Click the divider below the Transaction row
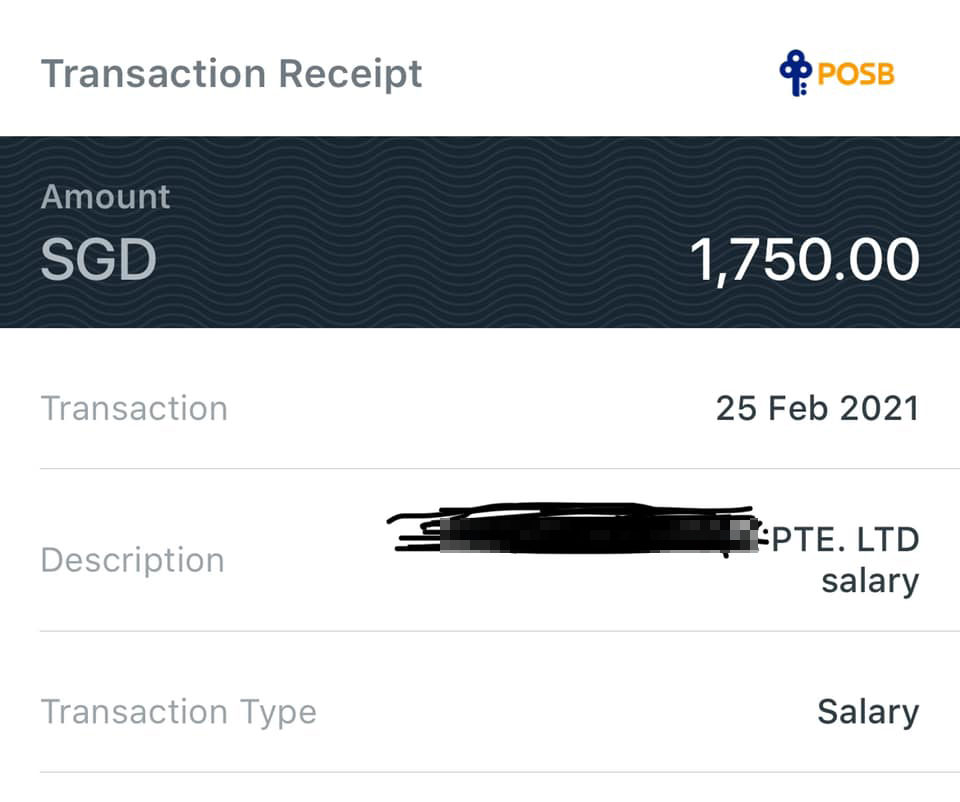This screenshot has width=960, height=802. tap(480, 468)
